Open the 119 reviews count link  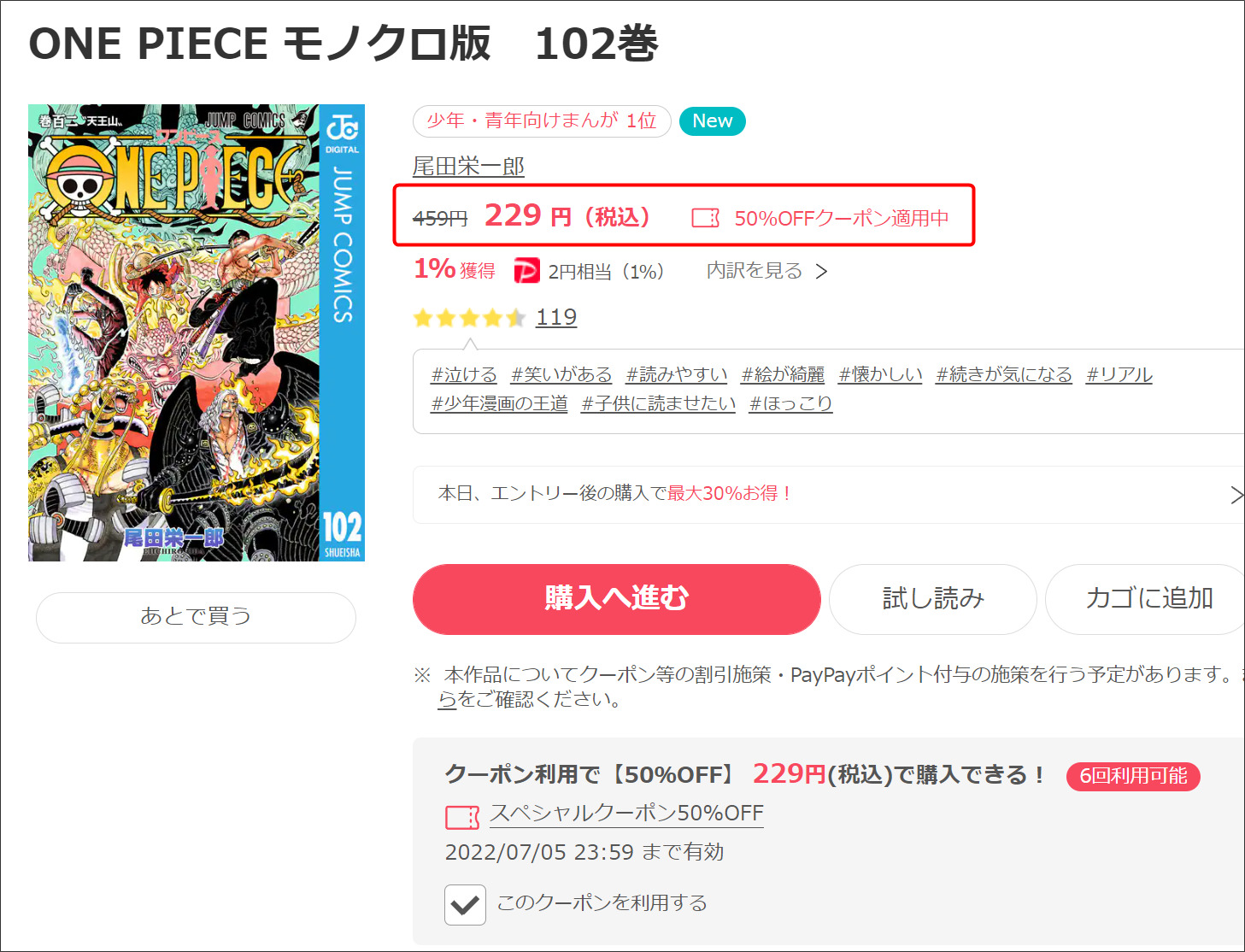pyautogui.click(x=556, y=317)
